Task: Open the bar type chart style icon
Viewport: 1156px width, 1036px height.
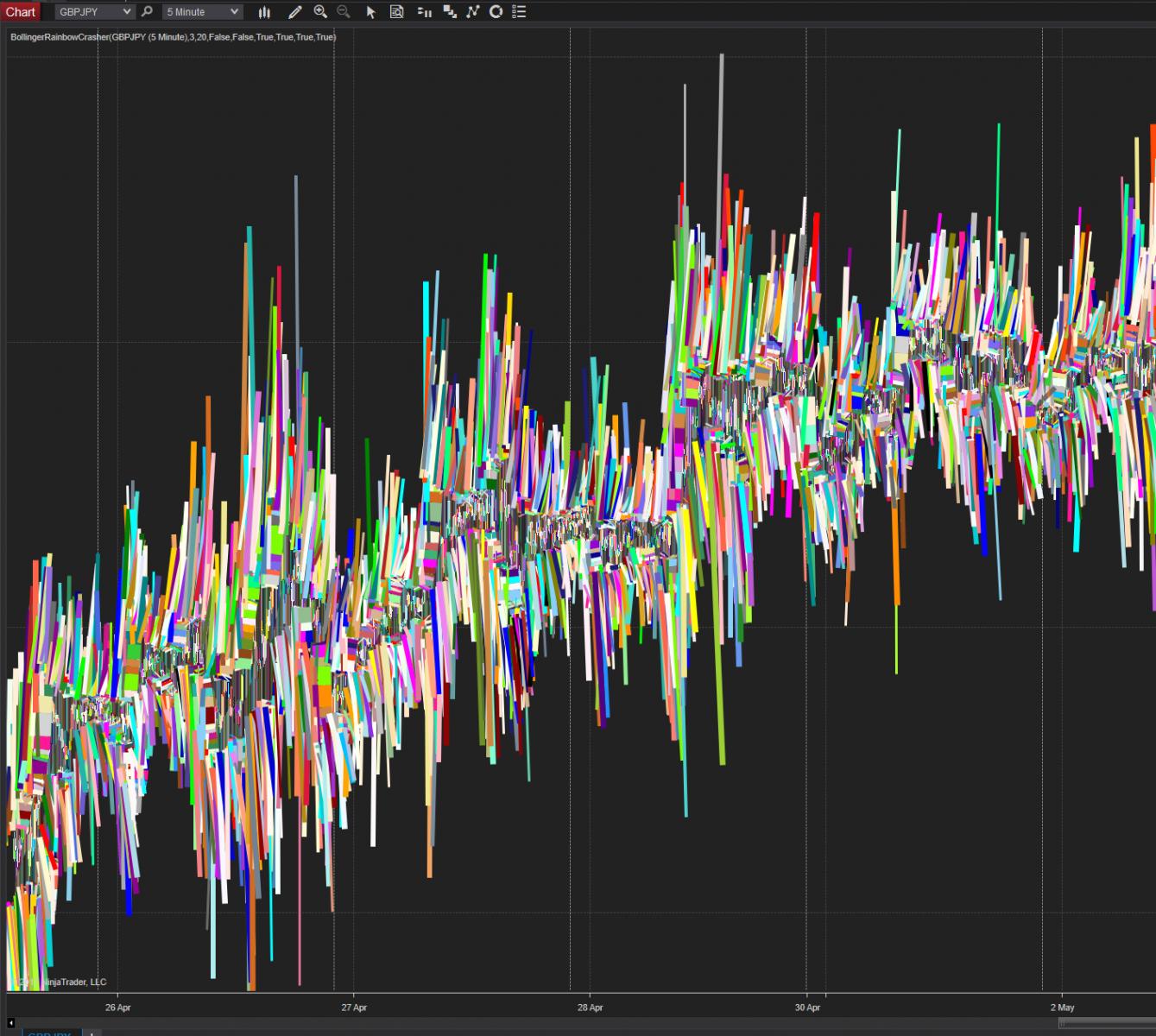Action: (265, 12)
